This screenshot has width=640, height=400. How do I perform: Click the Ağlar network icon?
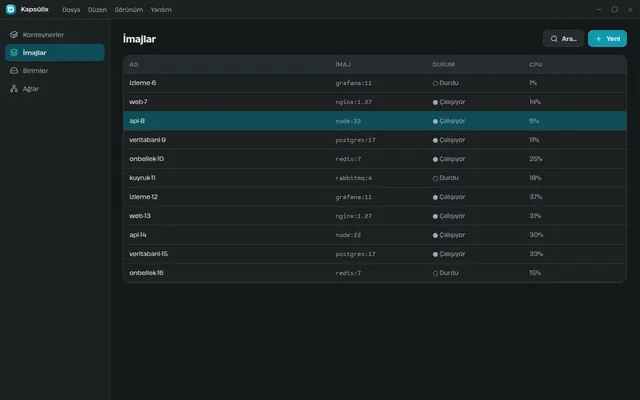[14, 89]
